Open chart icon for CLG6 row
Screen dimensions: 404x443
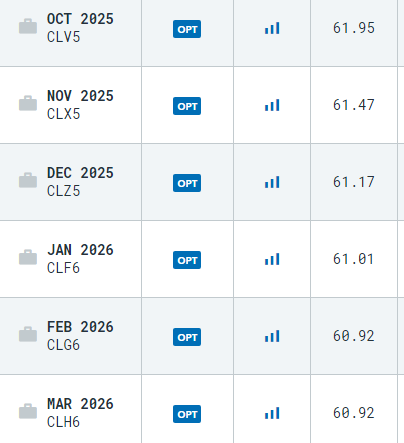[272, 336]
